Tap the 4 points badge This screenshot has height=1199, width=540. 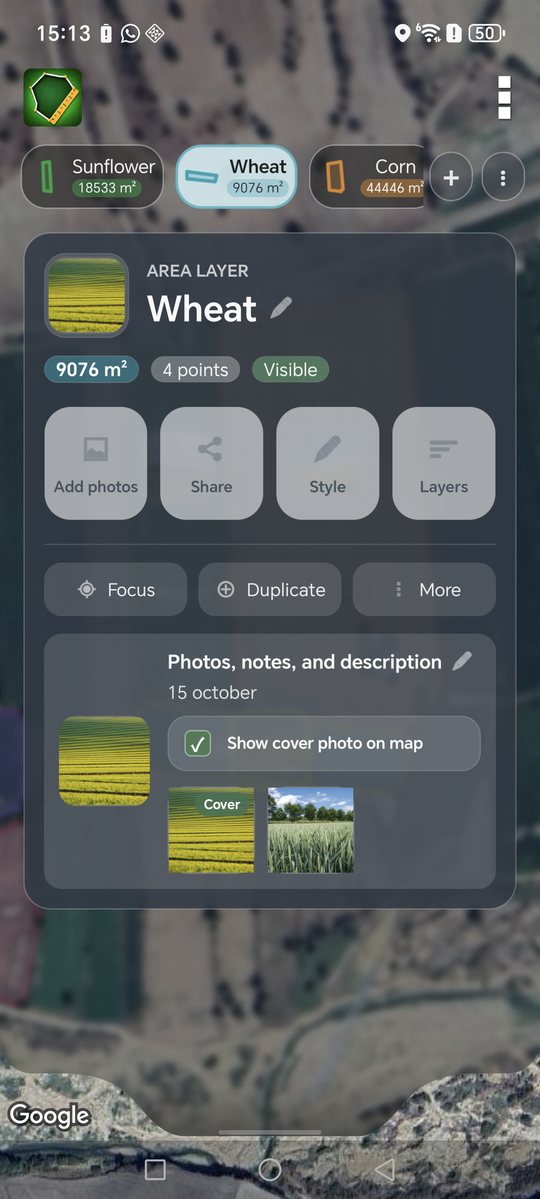pyautogui.click(x=195, y=370)
